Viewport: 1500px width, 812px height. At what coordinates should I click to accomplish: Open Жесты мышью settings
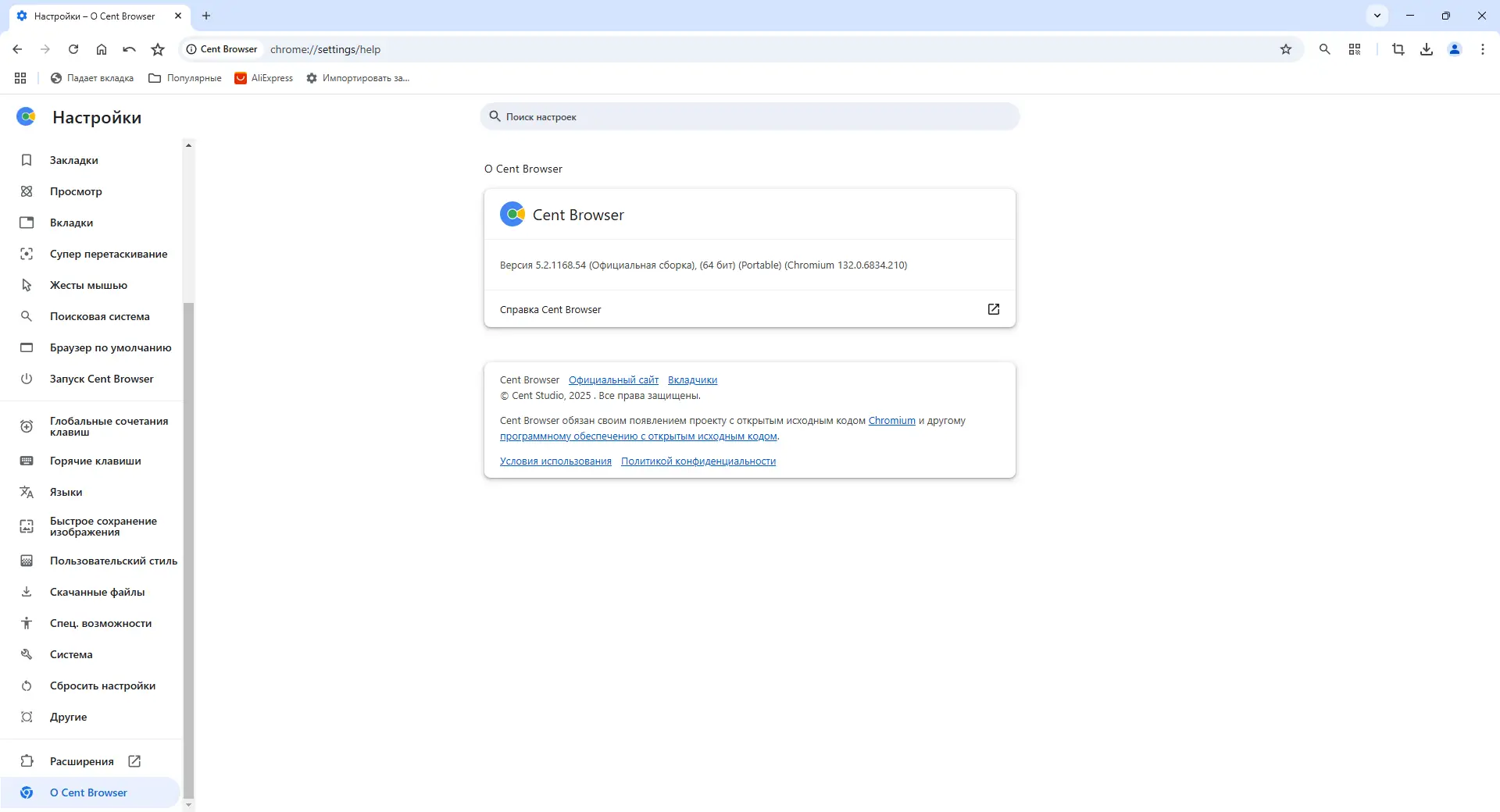click(91, 285)
